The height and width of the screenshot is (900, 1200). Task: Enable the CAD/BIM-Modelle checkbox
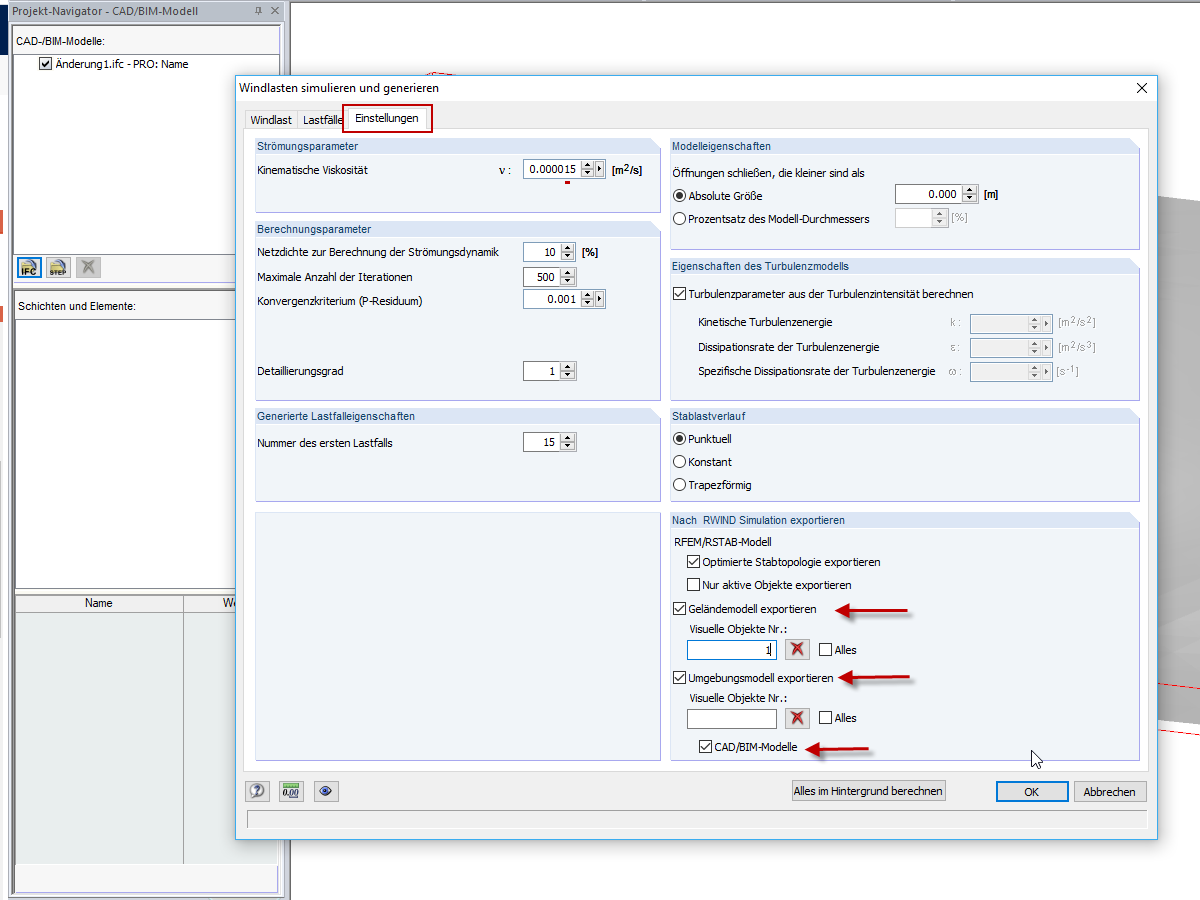point(707,746)
